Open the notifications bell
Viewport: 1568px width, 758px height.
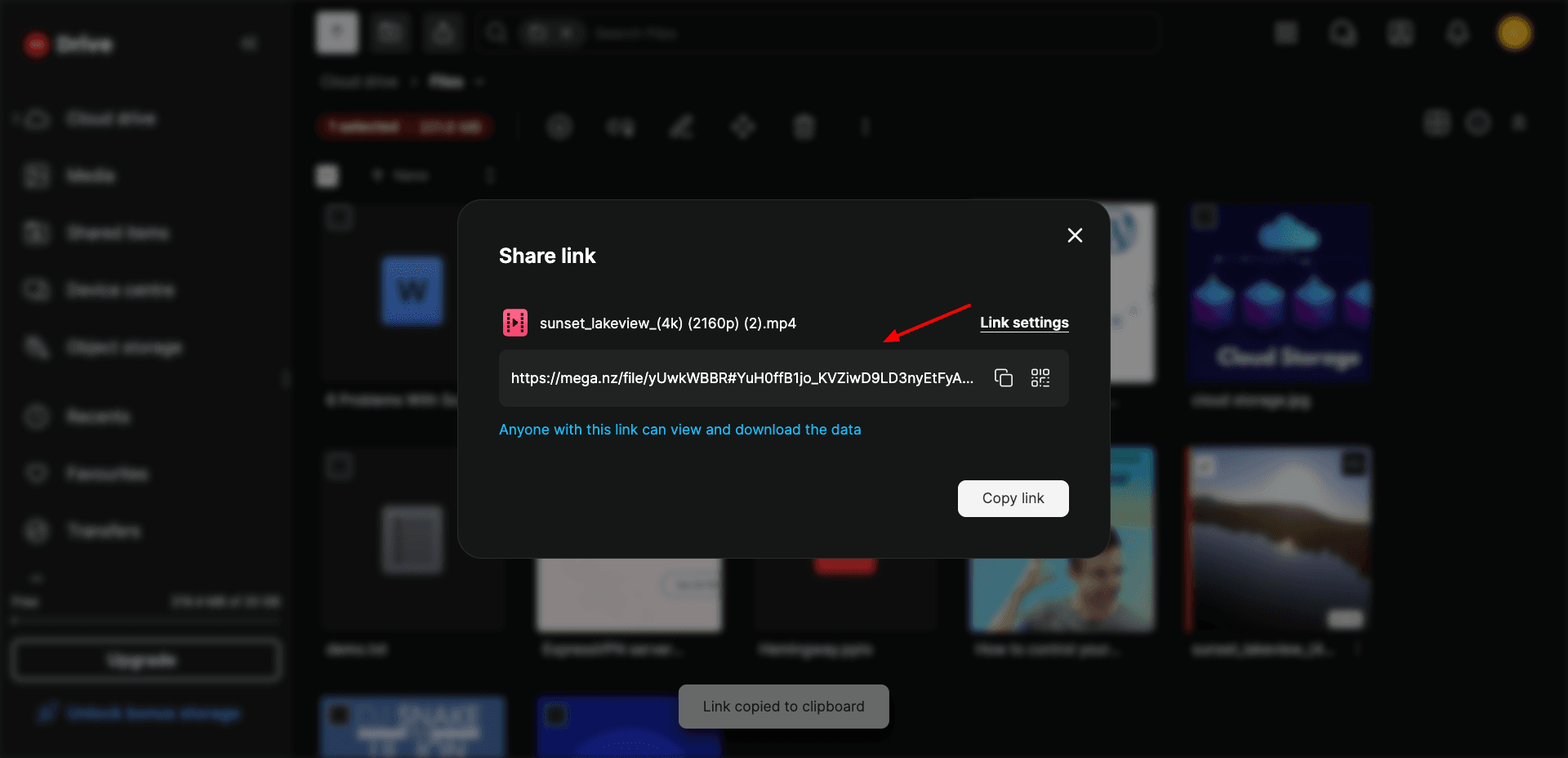coord(1457,33)
